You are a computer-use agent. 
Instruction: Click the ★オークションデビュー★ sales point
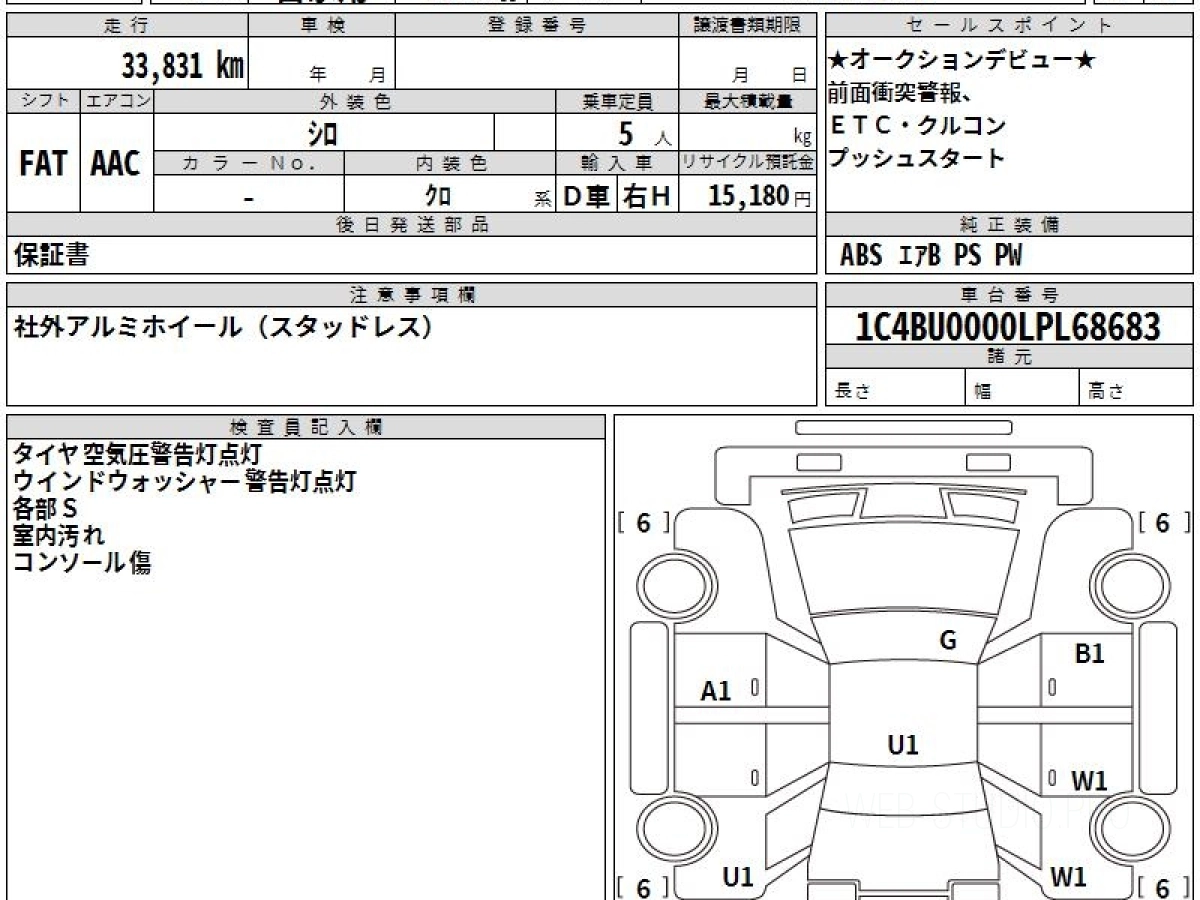click(961, 61)
